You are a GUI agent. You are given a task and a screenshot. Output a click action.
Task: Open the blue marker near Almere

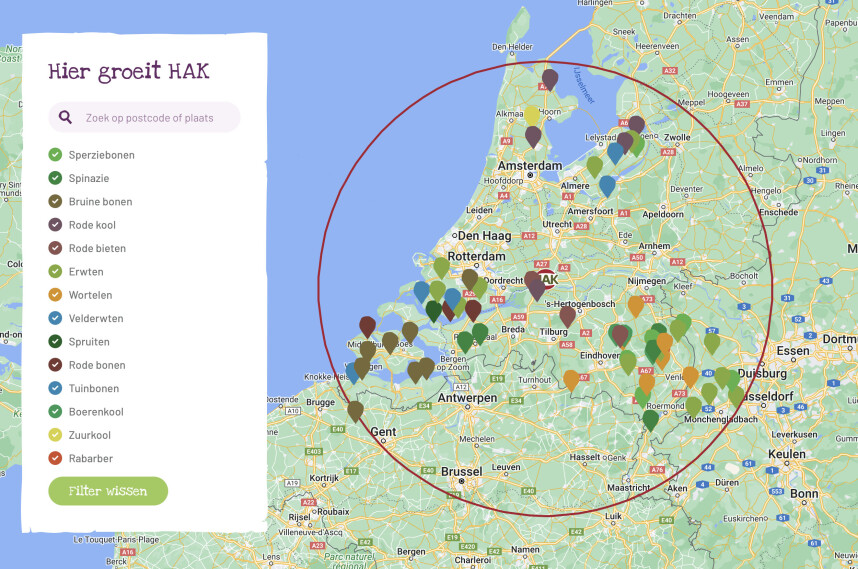[x=607, y=186]
